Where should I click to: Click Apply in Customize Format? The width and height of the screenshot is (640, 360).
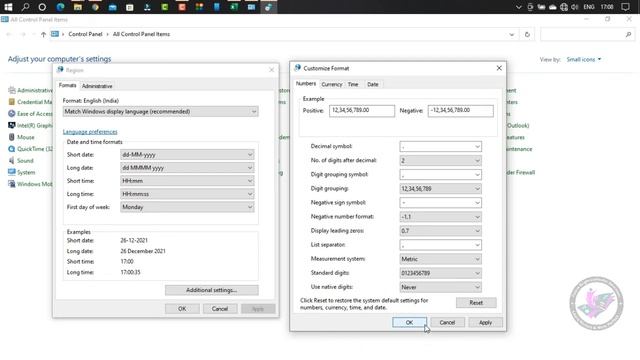tap(485, 322)
